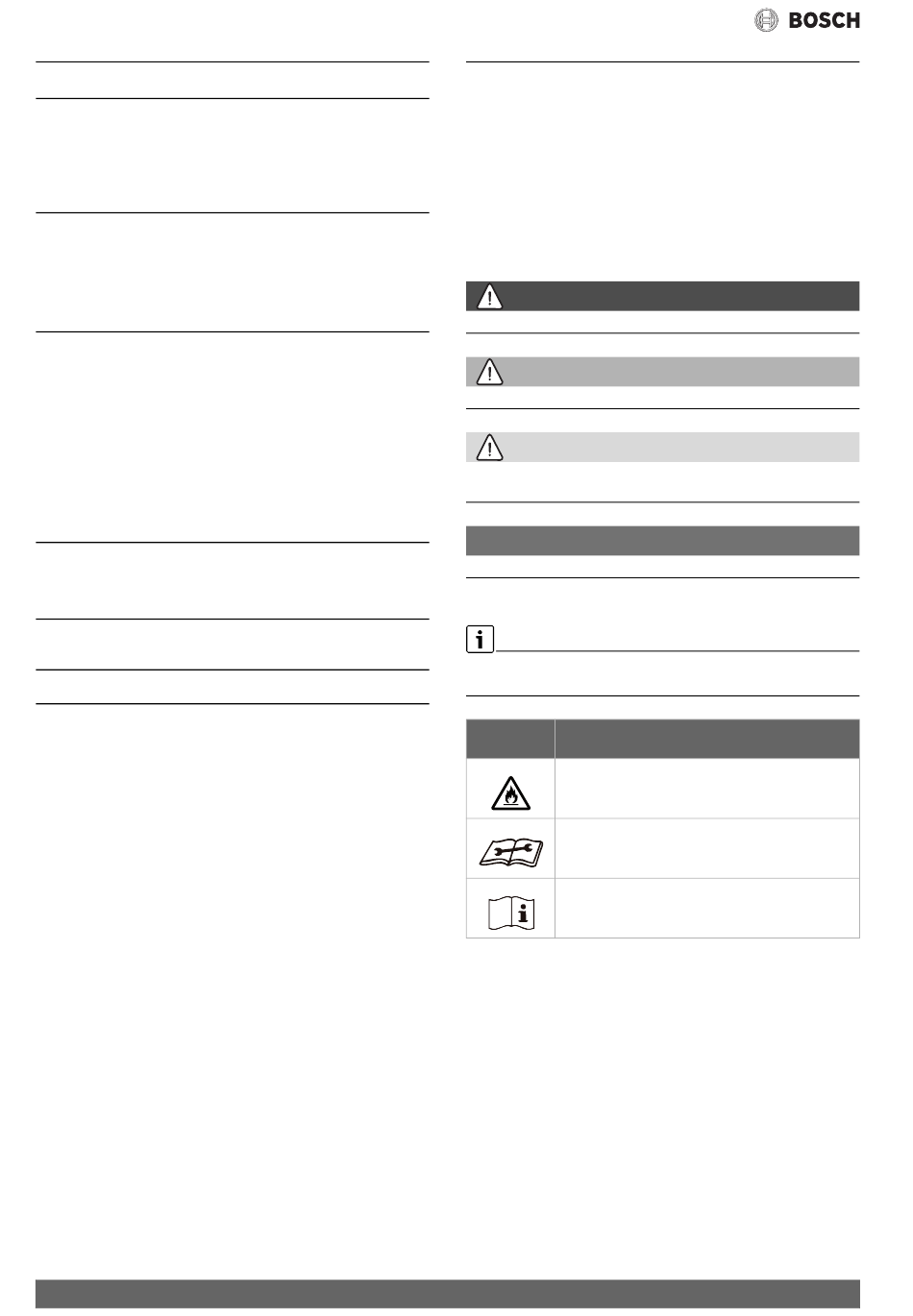
Task: Click the light-gray banner right of its warning triangle
Action: pyautogui.click(x=680, y=447)
